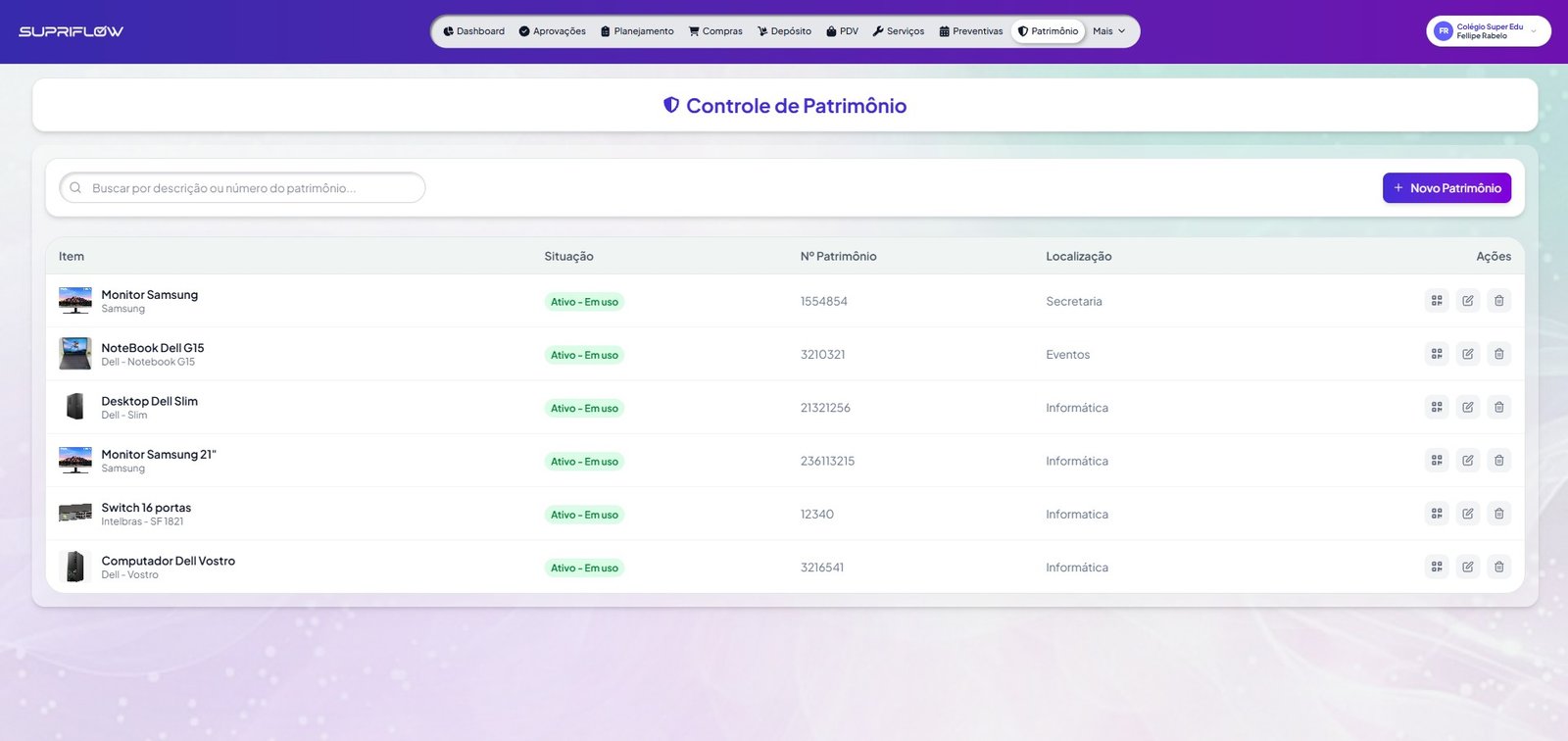Click the Computador Dell Vostro item name
Viewport: 1568px width, 741px height.
click(x=169, y=561)
